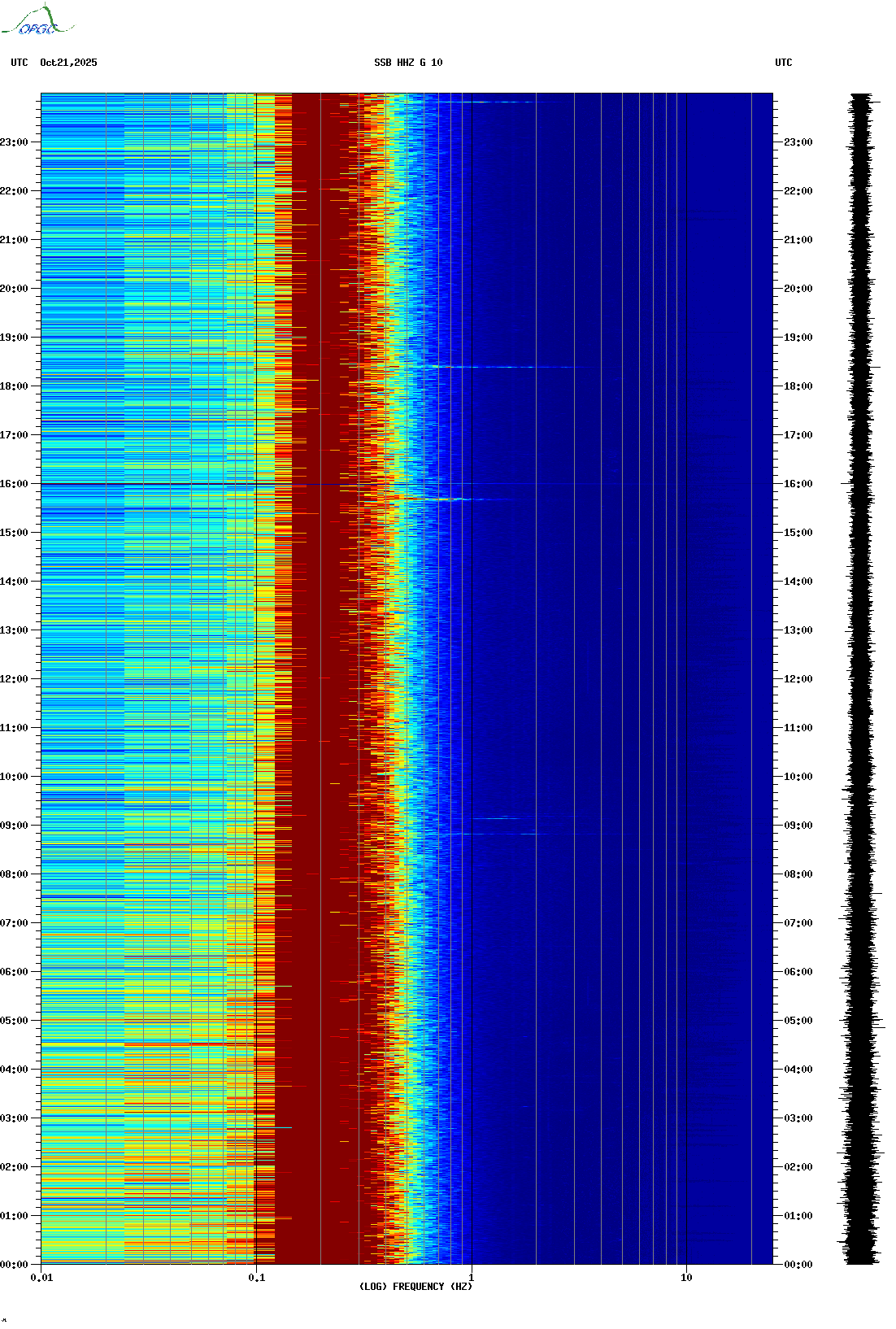896x1329 pixels.
Task: Click the 0.1 frequency axis label
Action: point(256,1278)
